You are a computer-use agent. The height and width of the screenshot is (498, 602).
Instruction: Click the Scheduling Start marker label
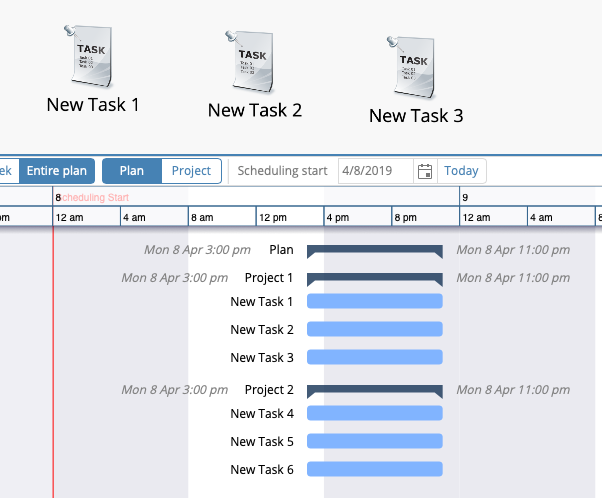click(95, 198)
